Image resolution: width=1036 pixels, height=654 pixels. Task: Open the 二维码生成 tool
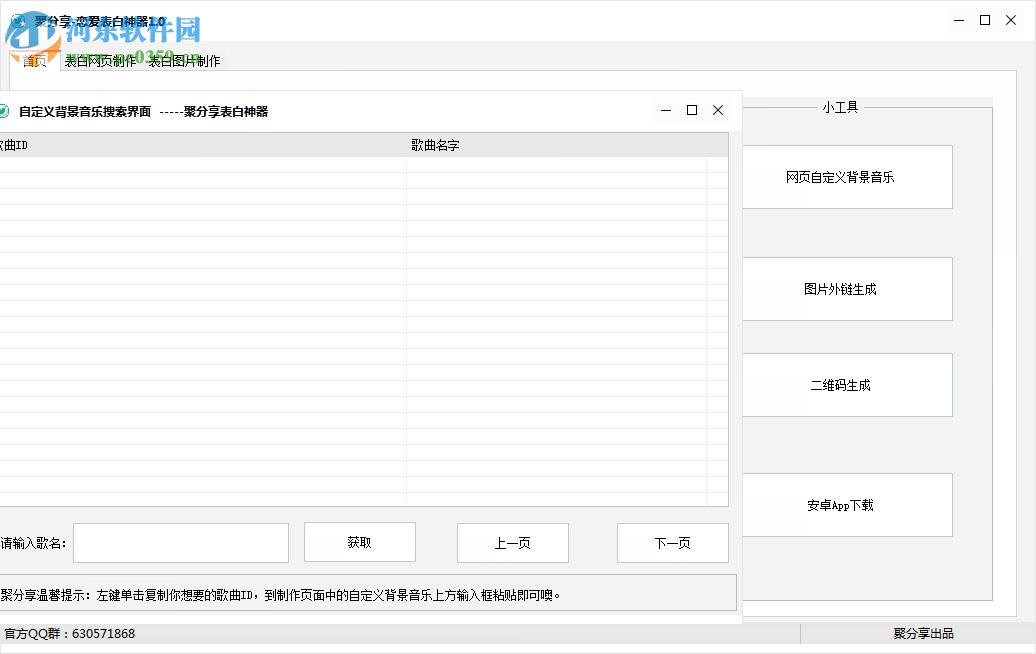point(847,385)
